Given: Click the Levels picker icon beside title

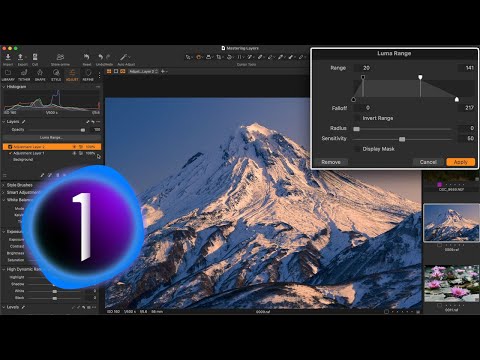Looking at the screenshot, I should 24,307.
